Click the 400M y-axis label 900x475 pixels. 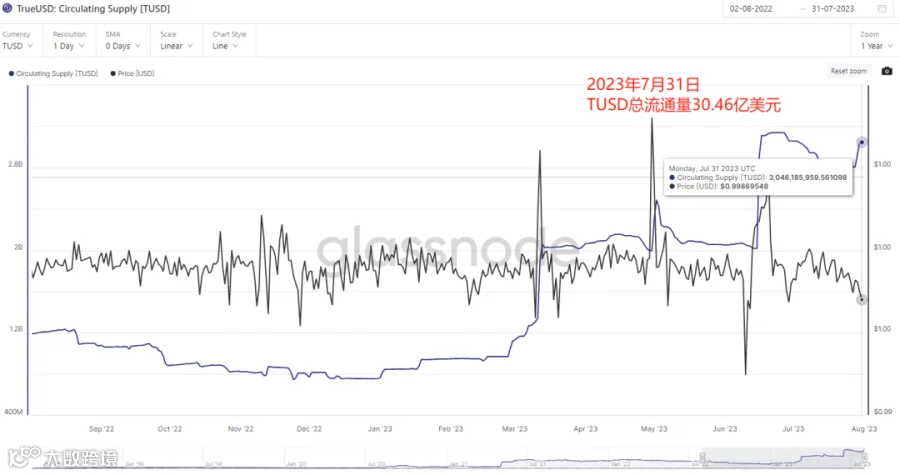(14, 412)
